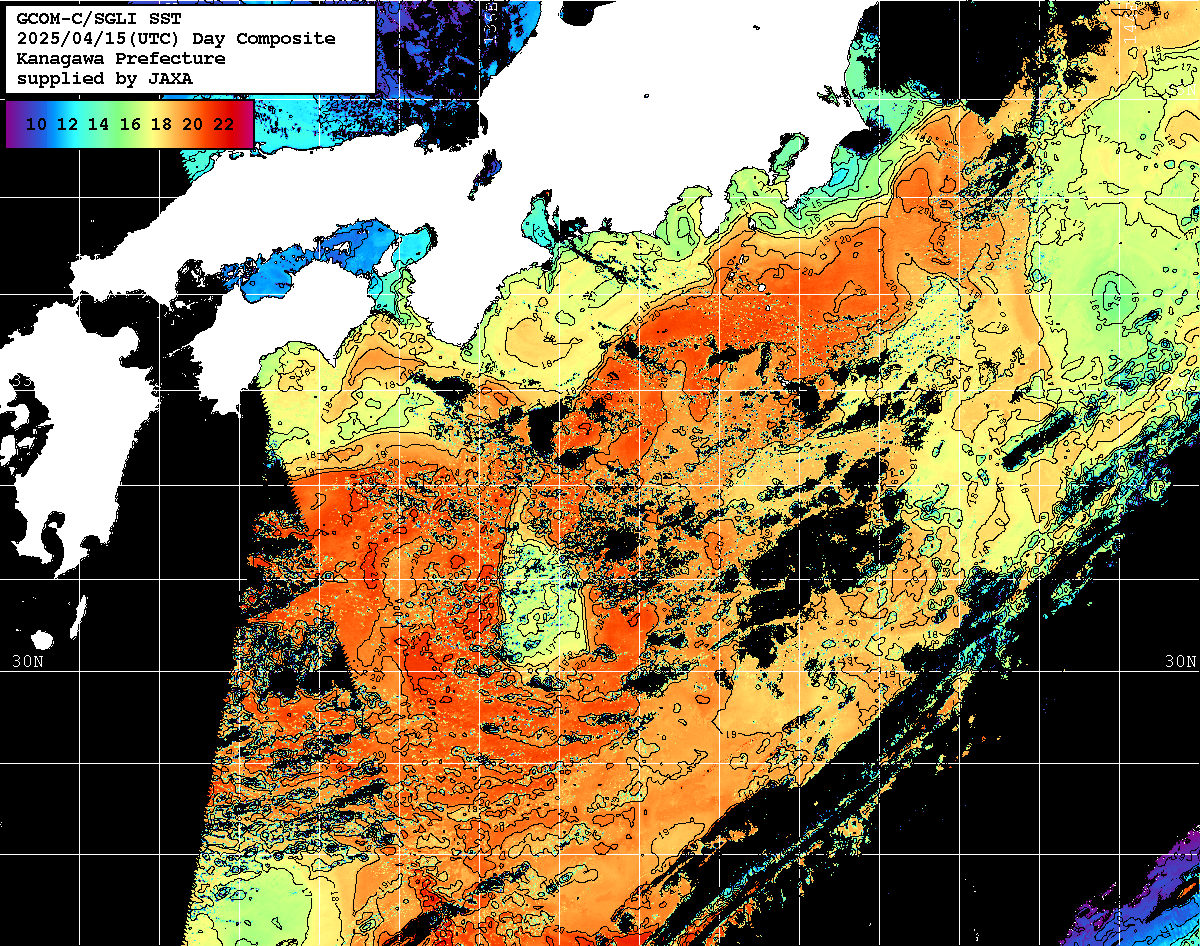Click the 'supplied by JAXA' credit text
This screenshot has width=1200, height=946.
click(105, 78)
